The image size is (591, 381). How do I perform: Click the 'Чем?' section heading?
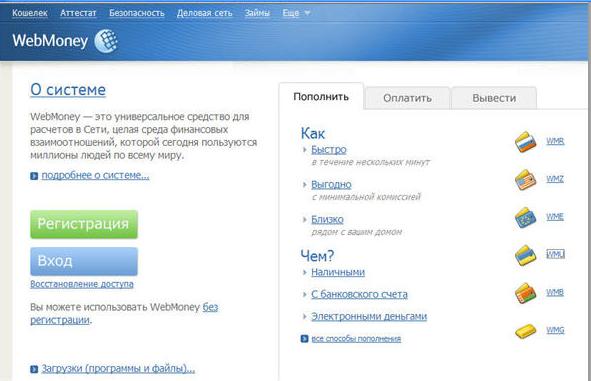[317, 256]
